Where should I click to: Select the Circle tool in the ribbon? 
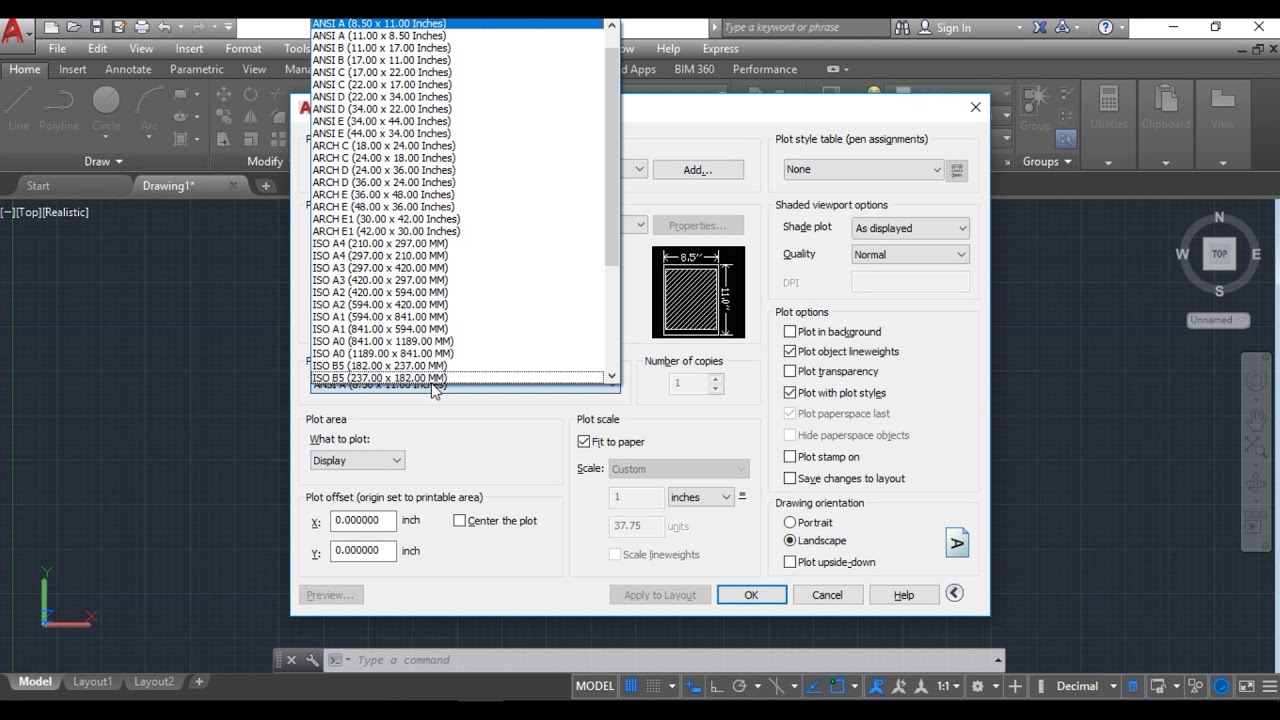point(106,108)
